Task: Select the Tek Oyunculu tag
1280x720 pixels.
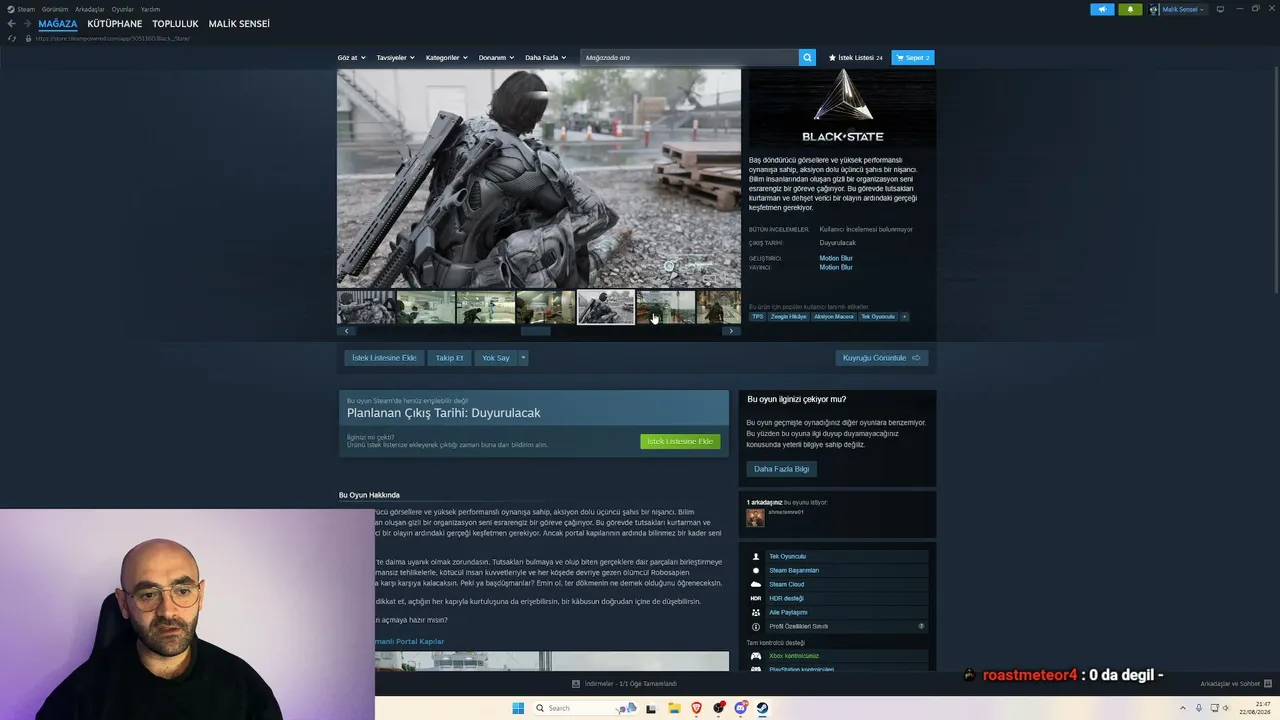Action: point(878,317)
